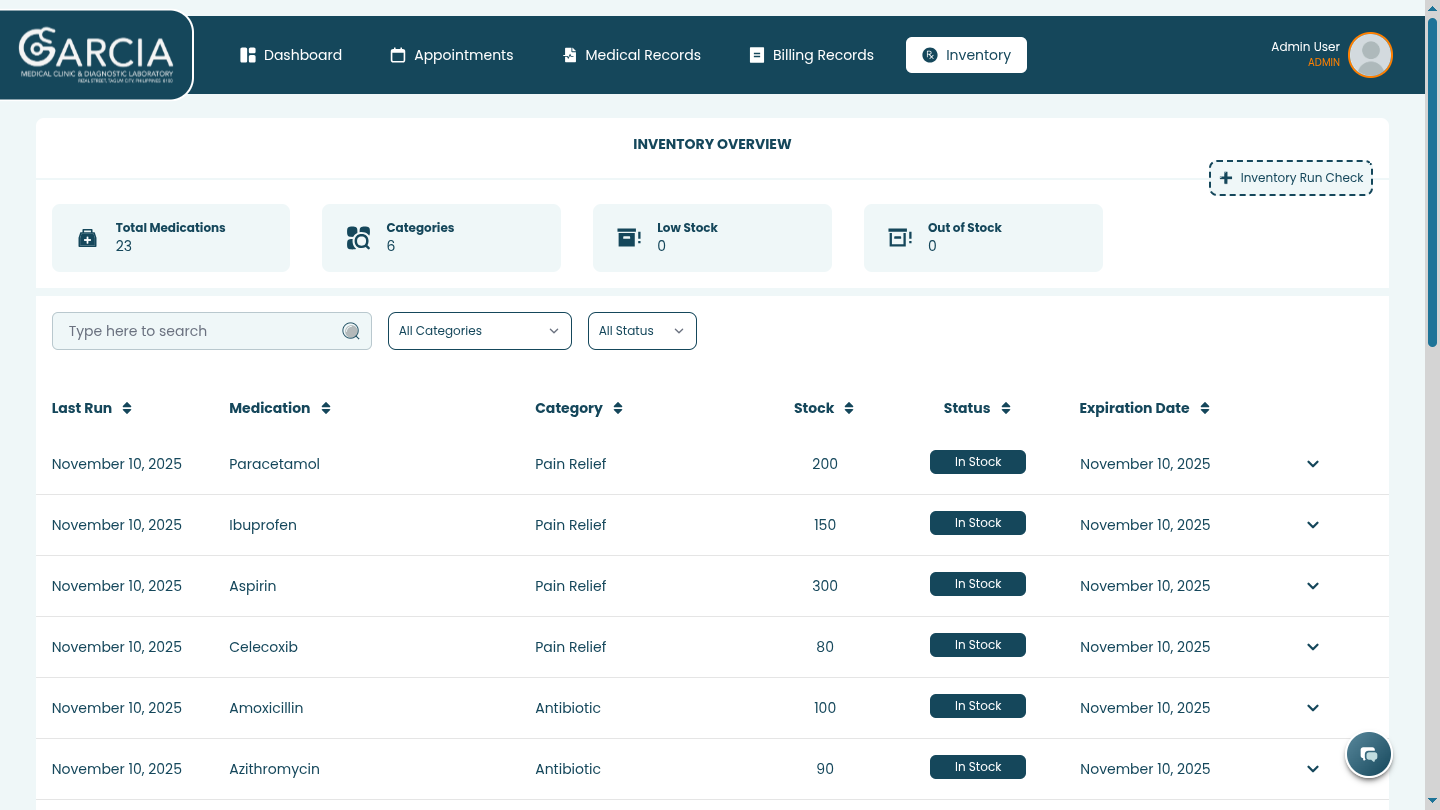Click the Garcia clinic logo
The width and height of the screenshot is (1440, 810).
pyautogui.click(x=96, y=55)
